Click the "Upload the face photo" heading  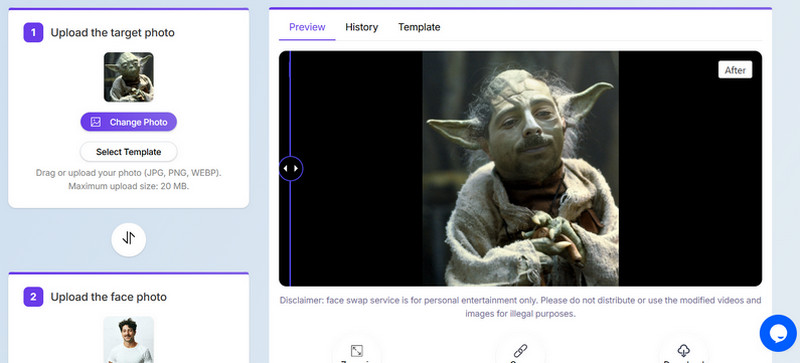tap(109, 297)
